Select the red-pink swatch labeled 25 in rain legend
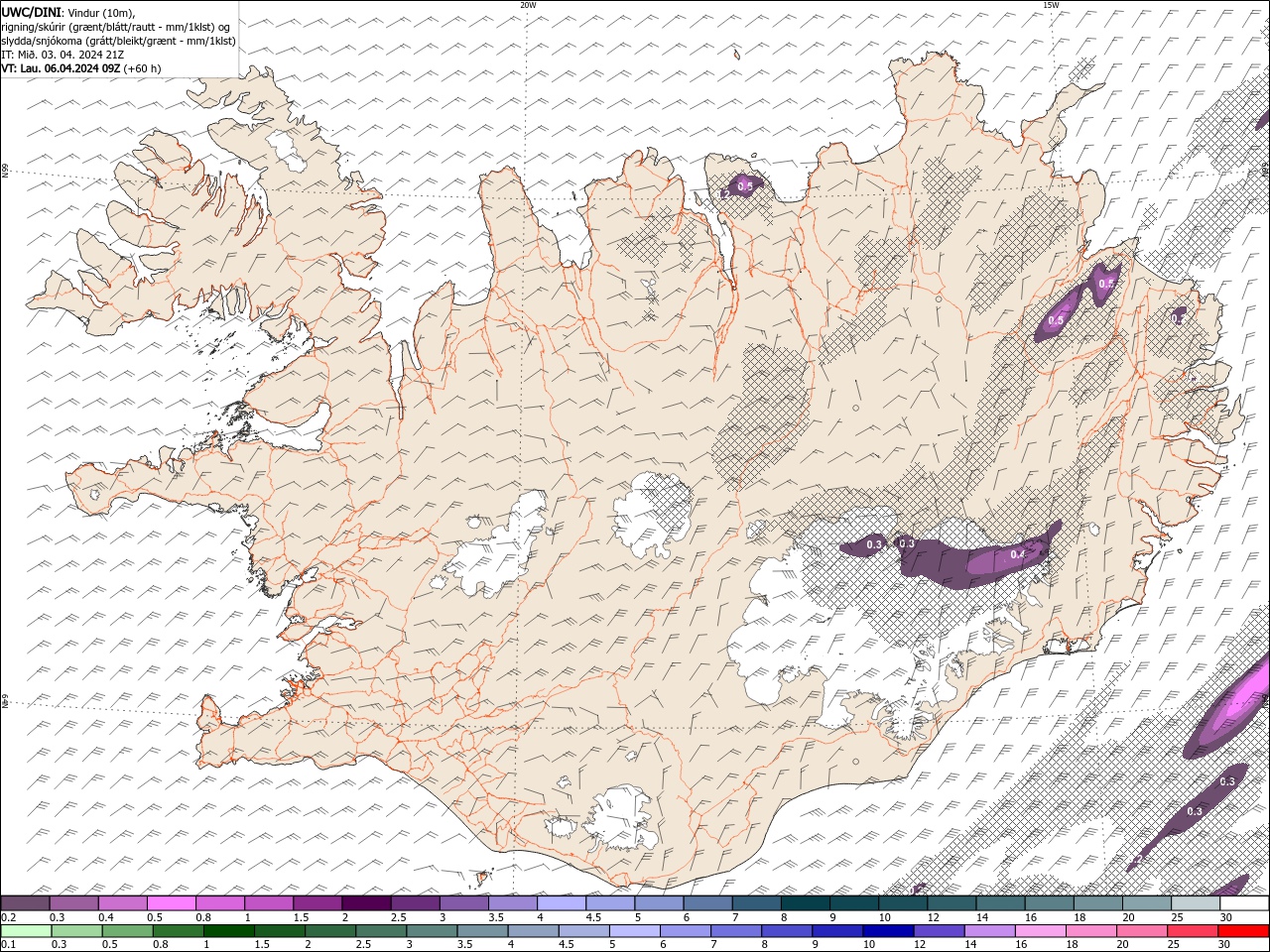 tap(1191, 931)
